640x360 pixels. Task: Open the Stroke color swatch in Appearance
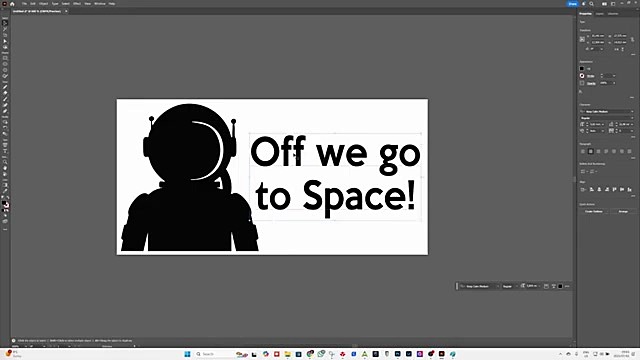(x=582, y=76)
